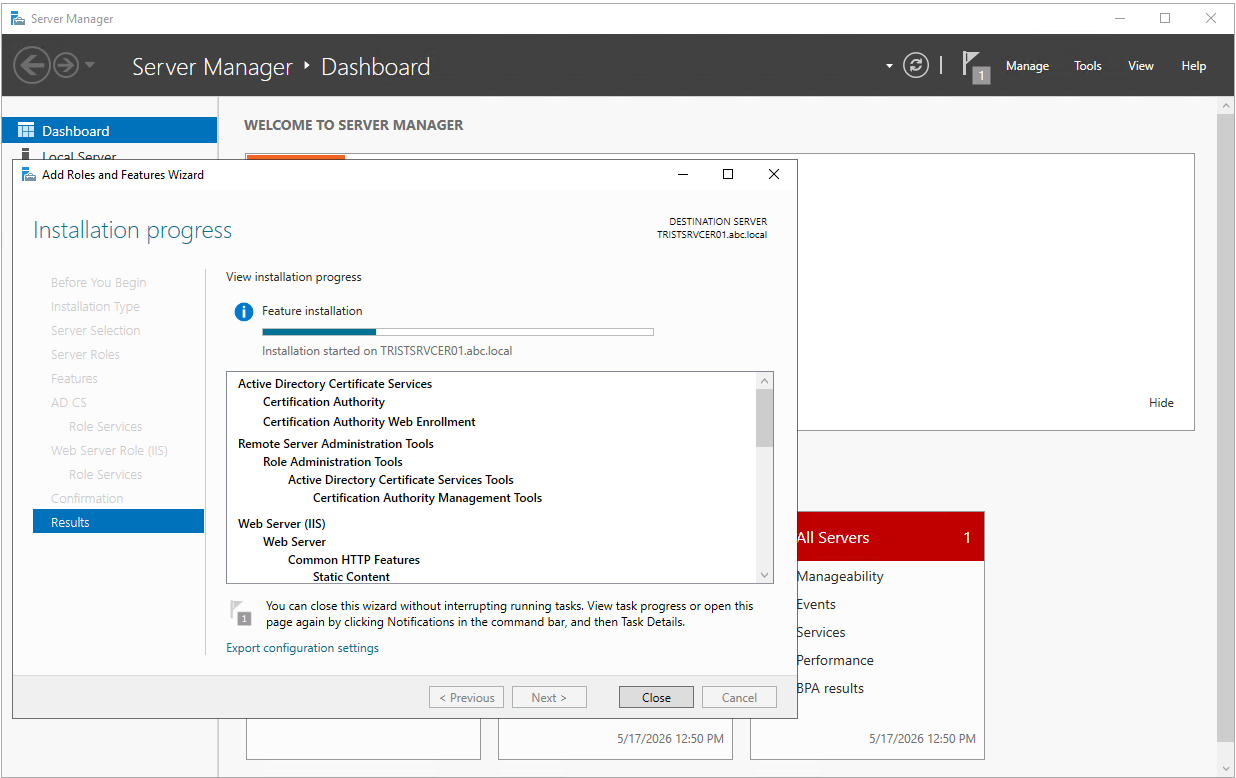Click Certification Authority Web Enrollment entry

pyautogui.click(x=369, y=422)
